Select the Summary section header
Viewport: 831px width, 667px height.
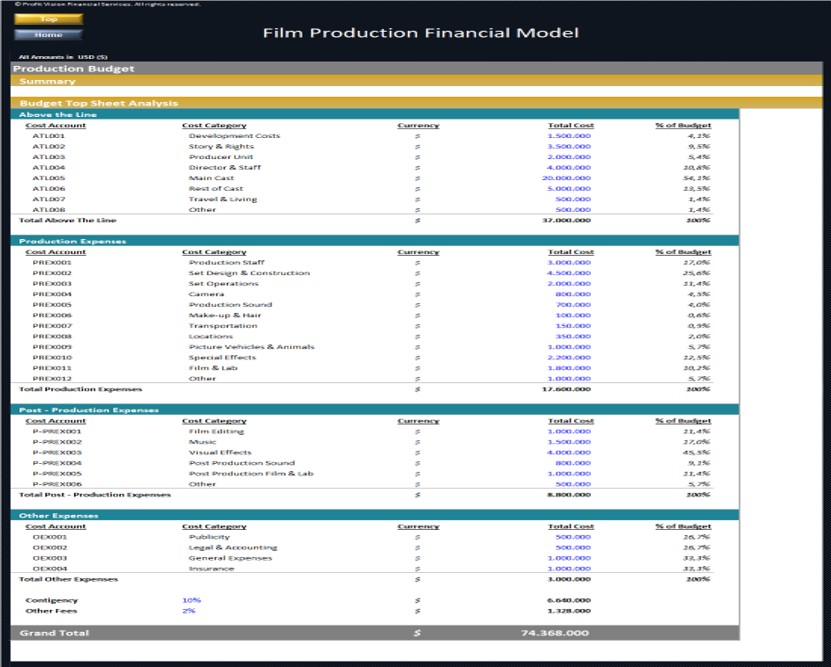pyautogui.click(x=47, y=80)
